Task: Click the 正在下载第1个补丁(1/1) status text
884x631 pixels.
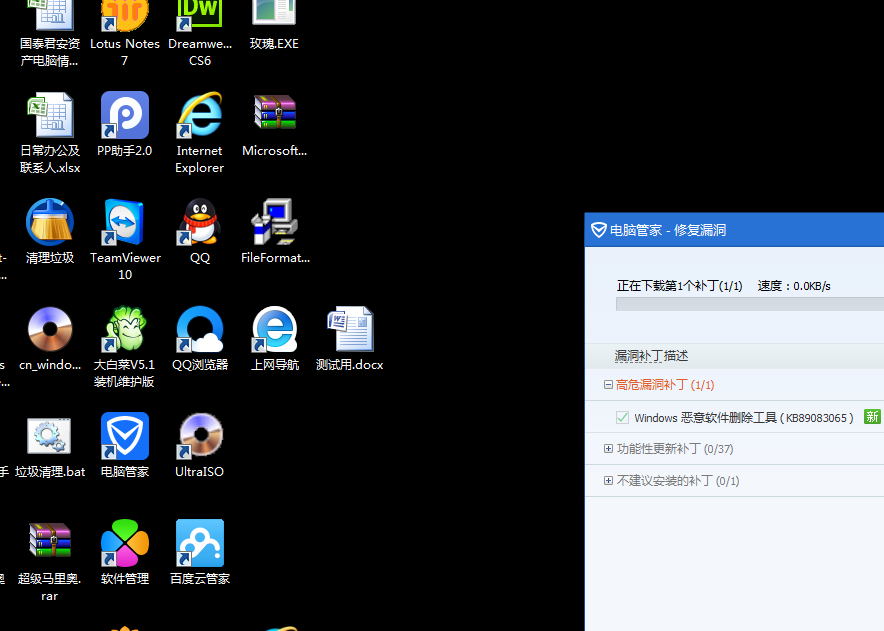Action: point(679,286)
